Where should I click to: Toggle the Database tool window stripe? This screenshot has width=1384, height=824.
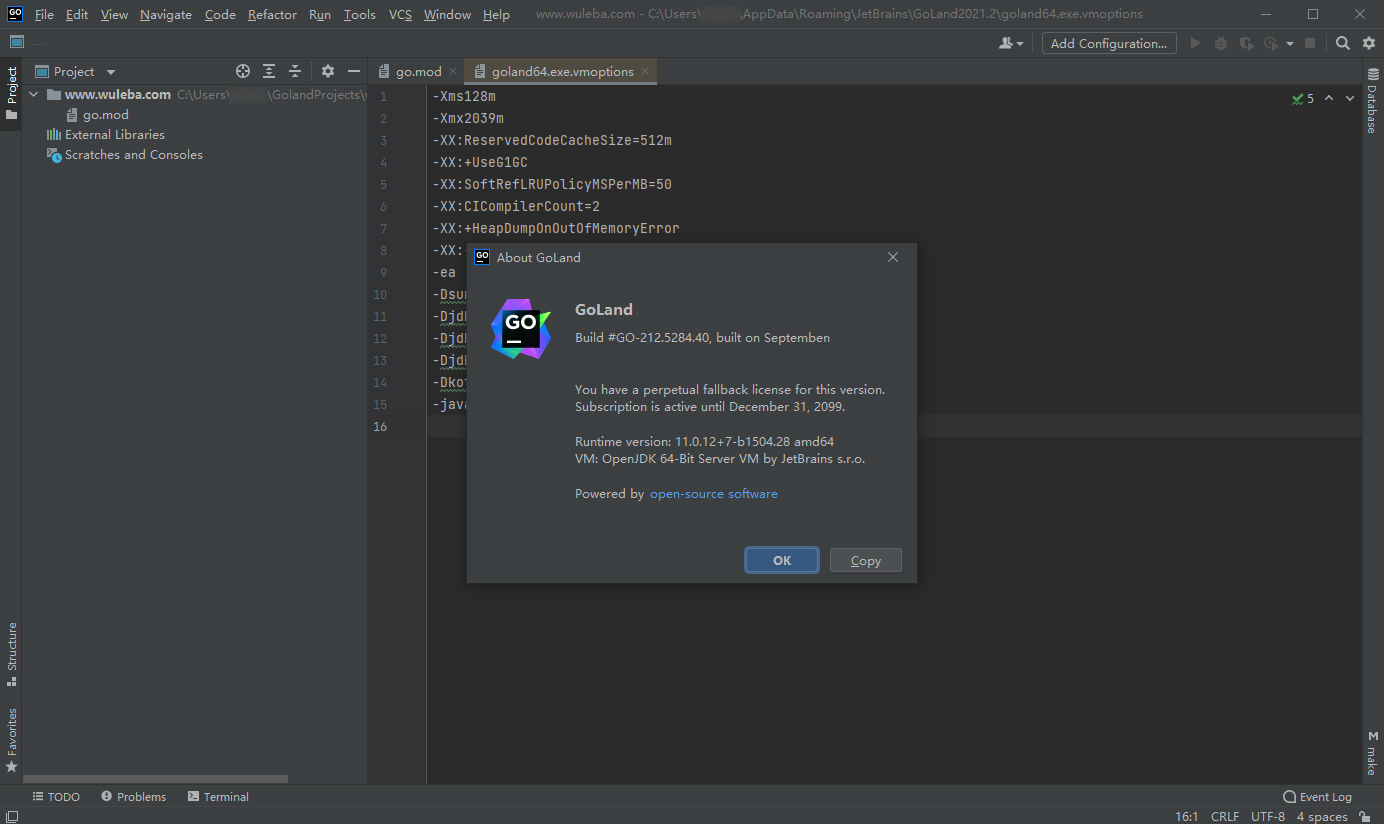[x=1372, y=102]
